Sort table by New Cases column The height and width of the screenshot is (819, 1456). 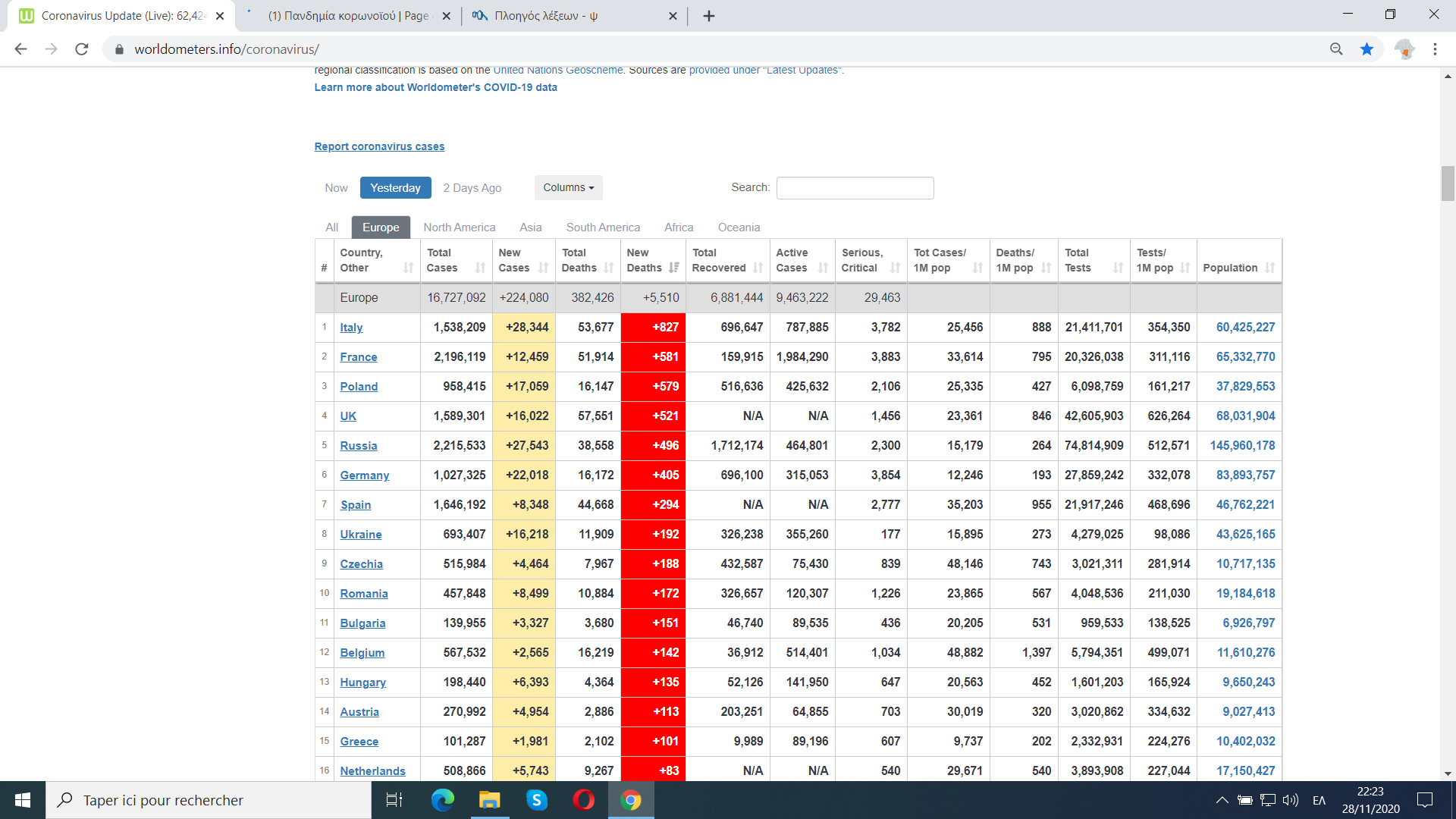click(x=523, y=260)
